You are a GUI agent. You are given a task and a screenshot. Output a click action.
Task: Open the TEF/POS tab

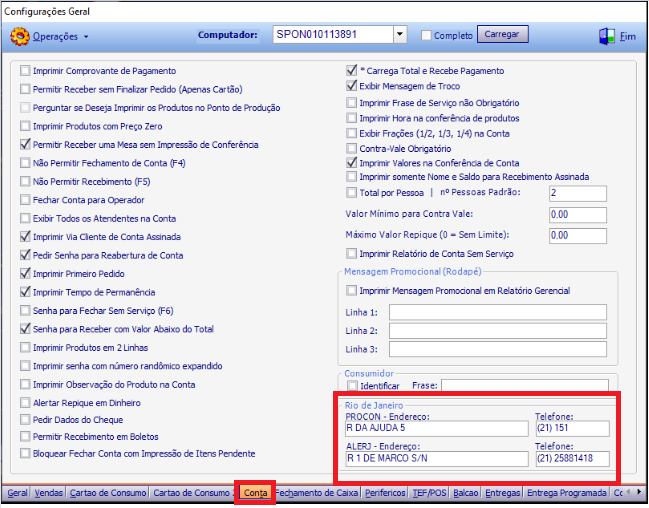(x=429, y=493)
